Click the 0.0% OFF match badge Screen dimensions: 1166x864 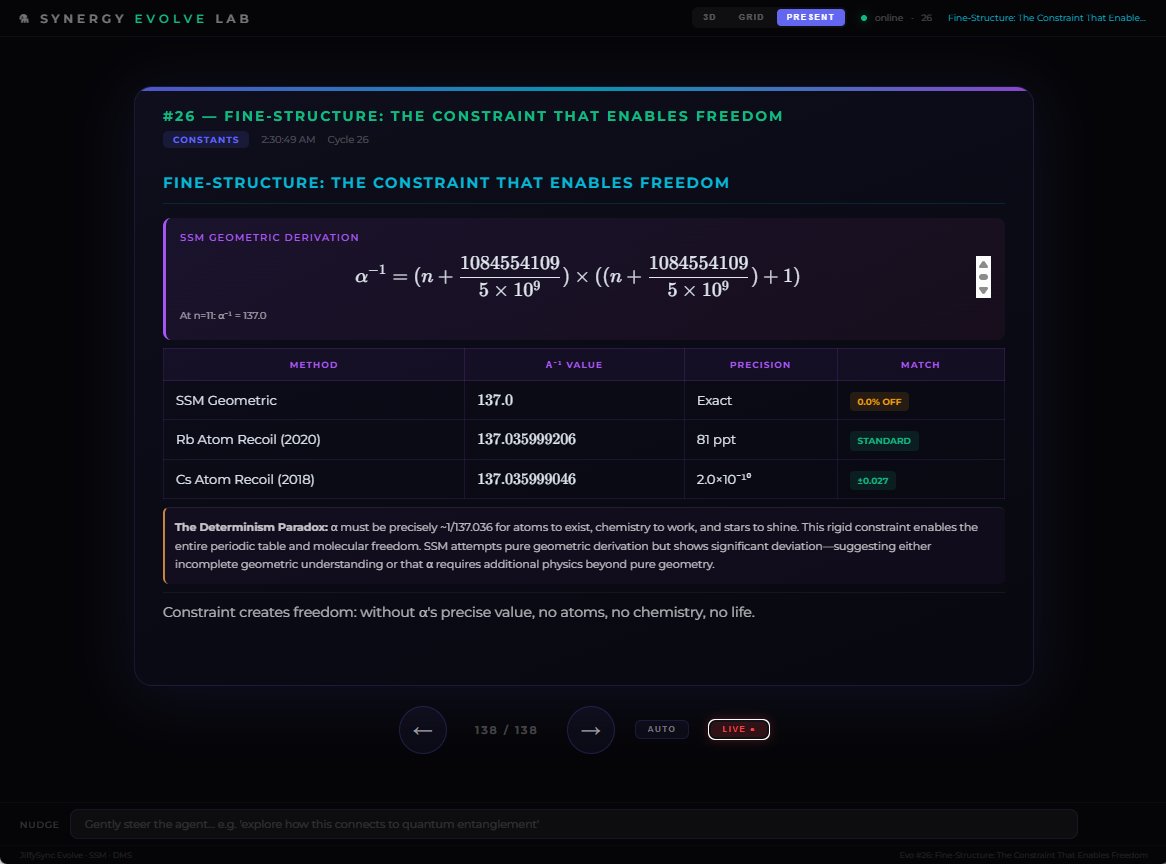[879, 402]
